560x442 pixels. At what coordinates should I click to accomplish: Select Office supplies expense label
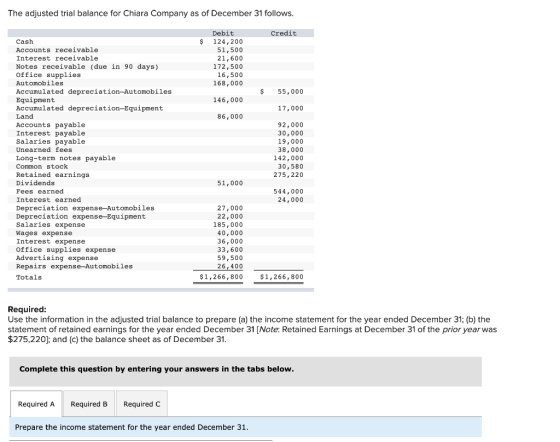click(66, 250)
